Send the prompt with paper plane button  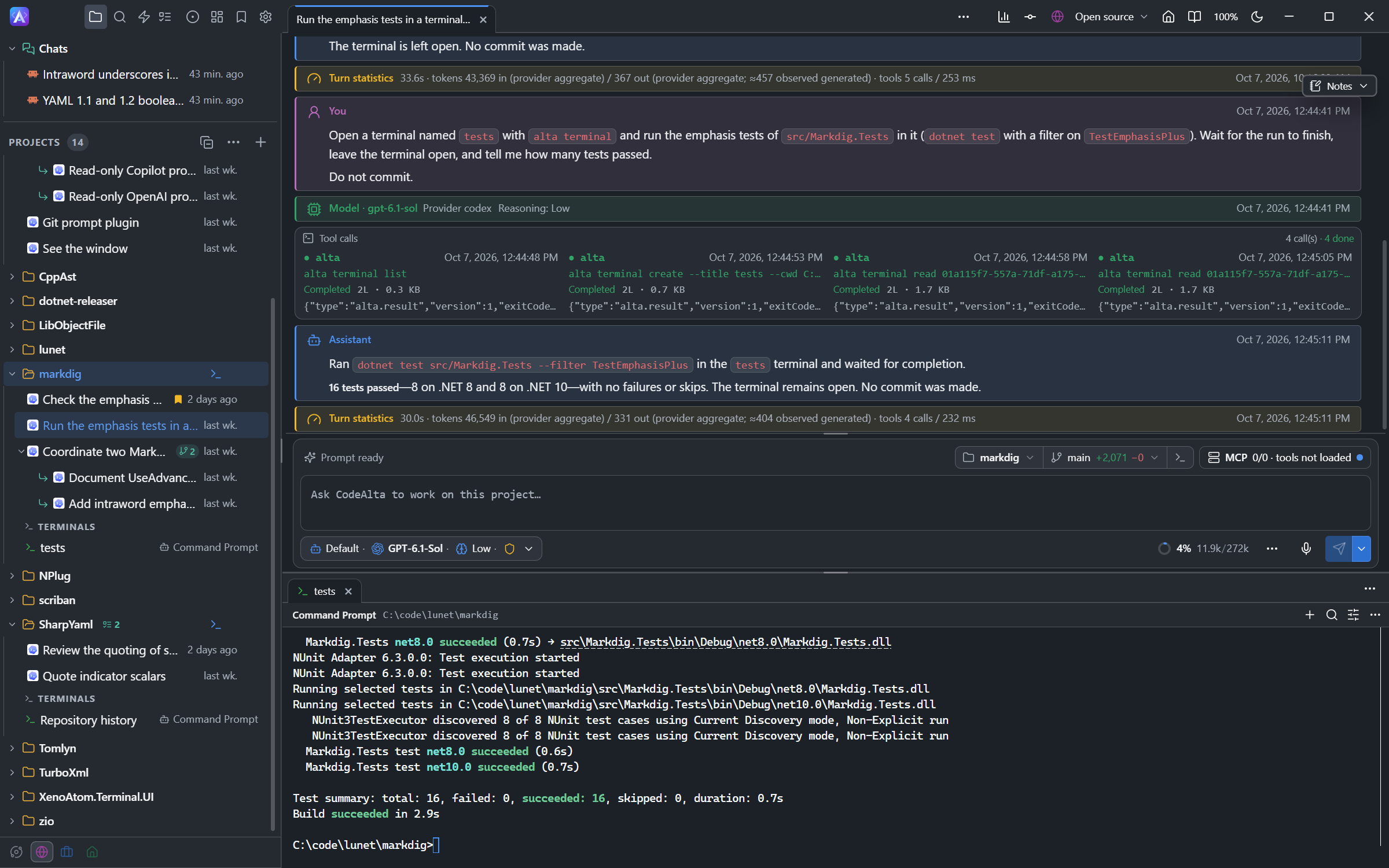pyautogui.click(x=1339, y=549)
